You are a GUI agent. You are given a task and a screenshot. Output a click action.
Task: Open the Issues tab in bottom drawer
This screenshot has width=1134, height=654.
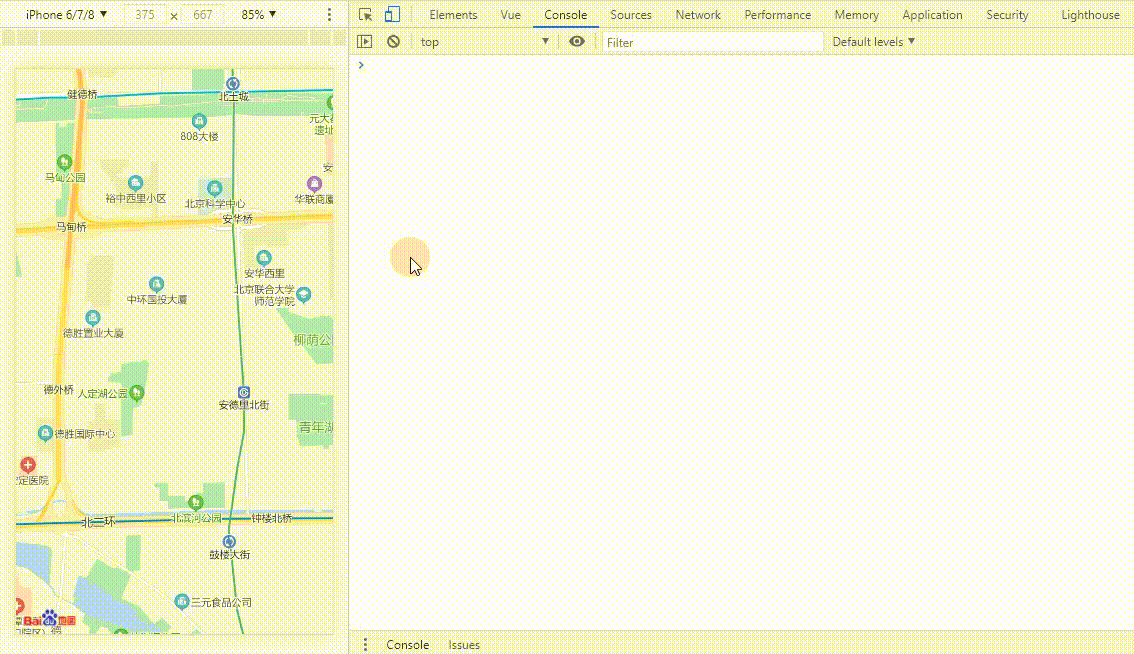pos(464,645)
